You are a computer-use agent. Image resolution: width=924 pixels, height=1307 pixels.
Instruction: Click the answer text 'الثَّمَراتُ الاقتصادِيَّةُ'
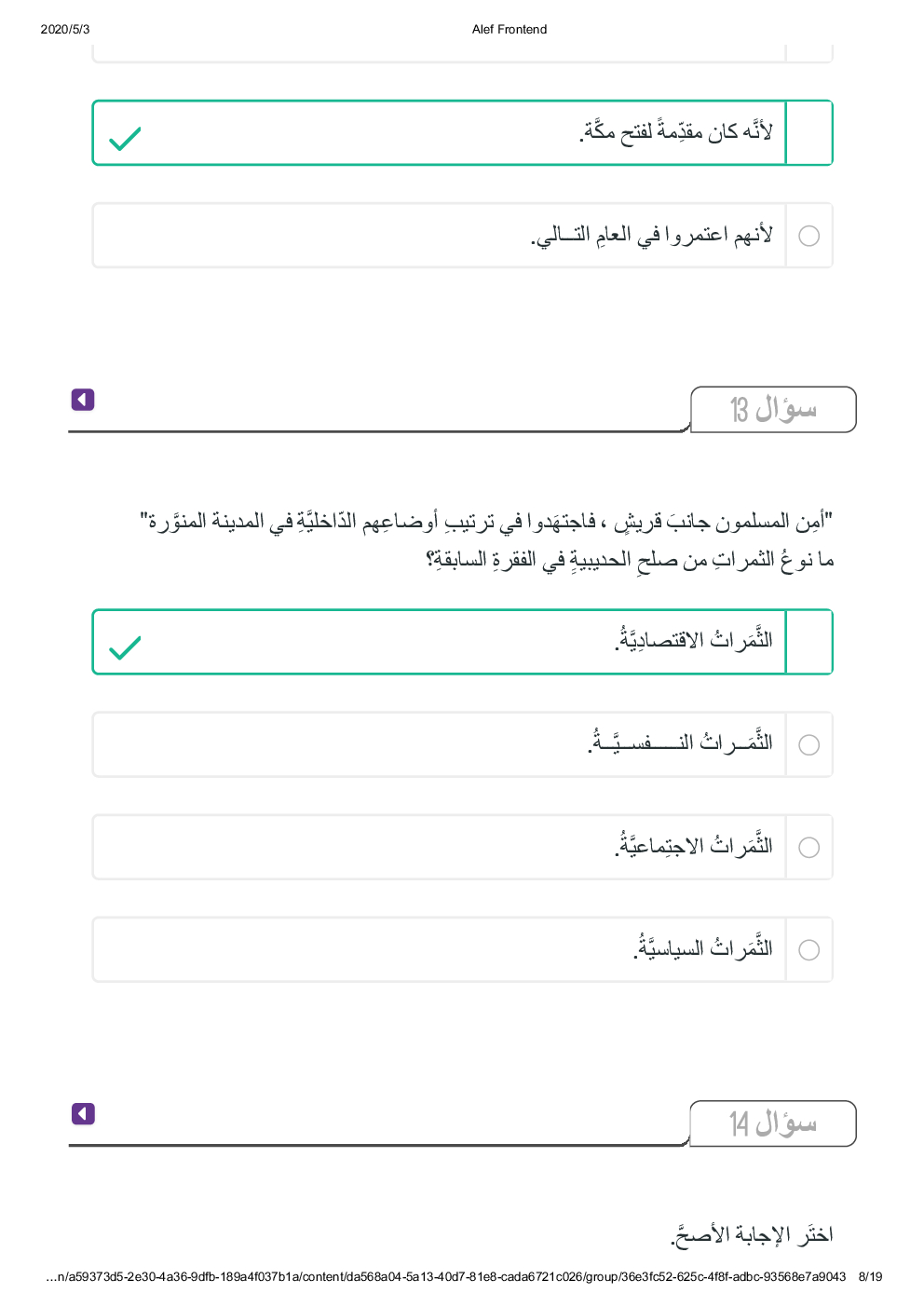pos(694,641)
